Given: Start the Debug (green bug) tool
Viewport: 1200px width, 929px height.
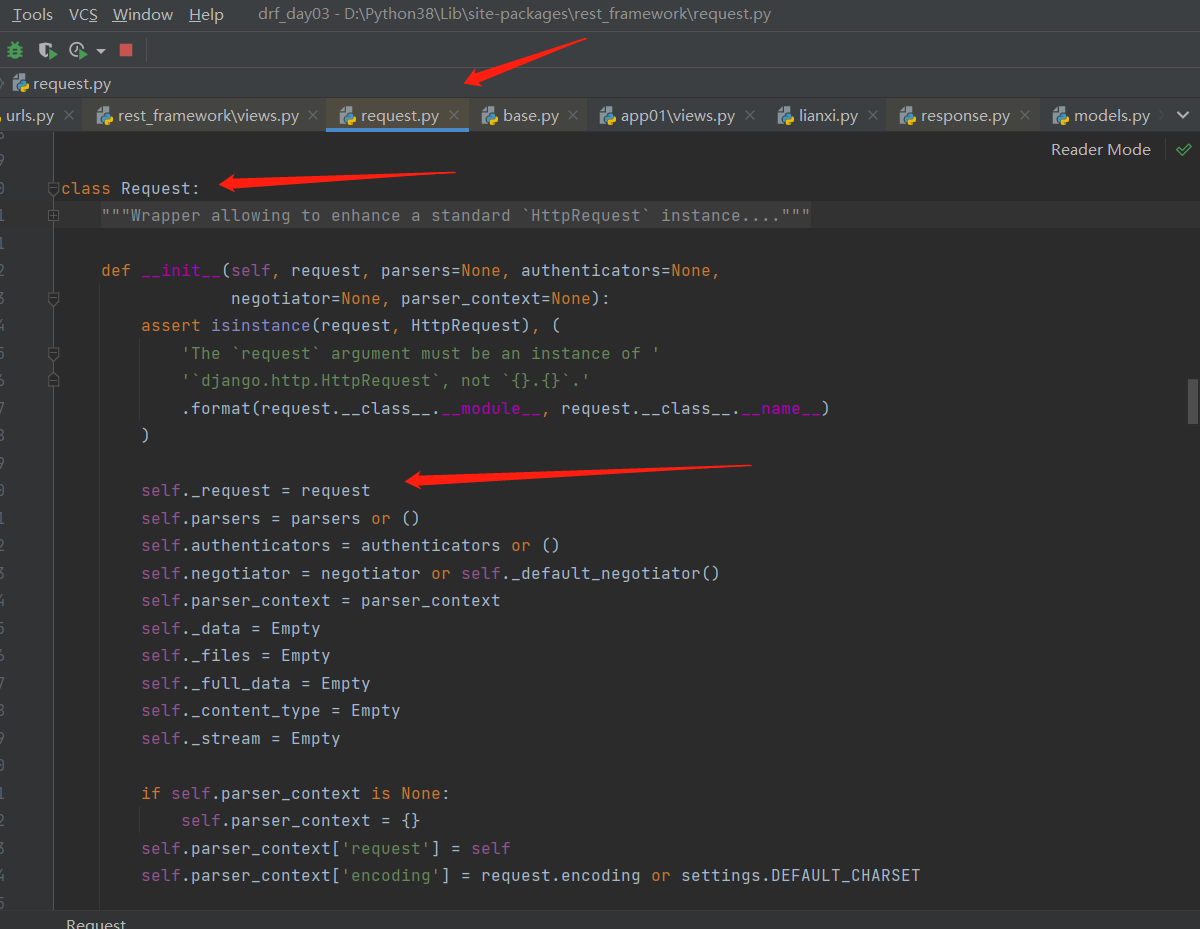Looking at the screenshot, I should pos(14,50).
